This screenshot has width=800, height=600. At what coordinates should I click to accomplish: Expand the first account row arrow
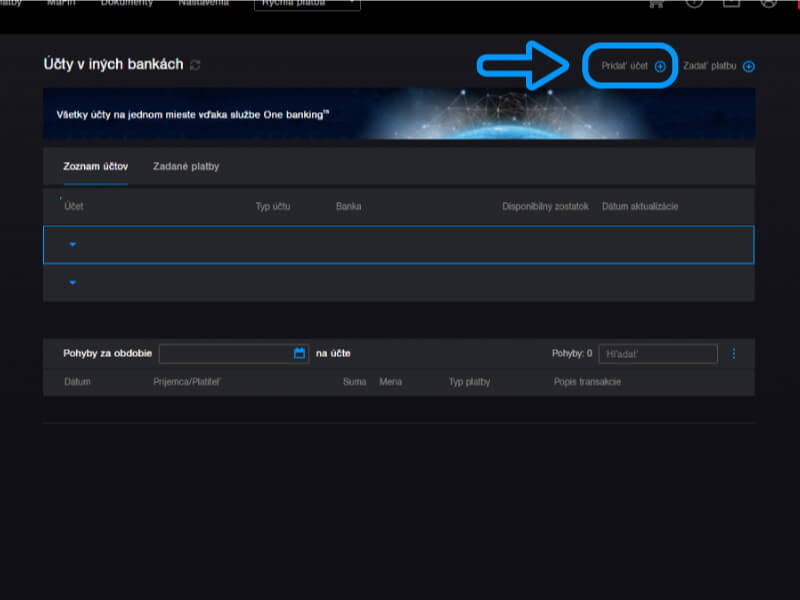73,244
